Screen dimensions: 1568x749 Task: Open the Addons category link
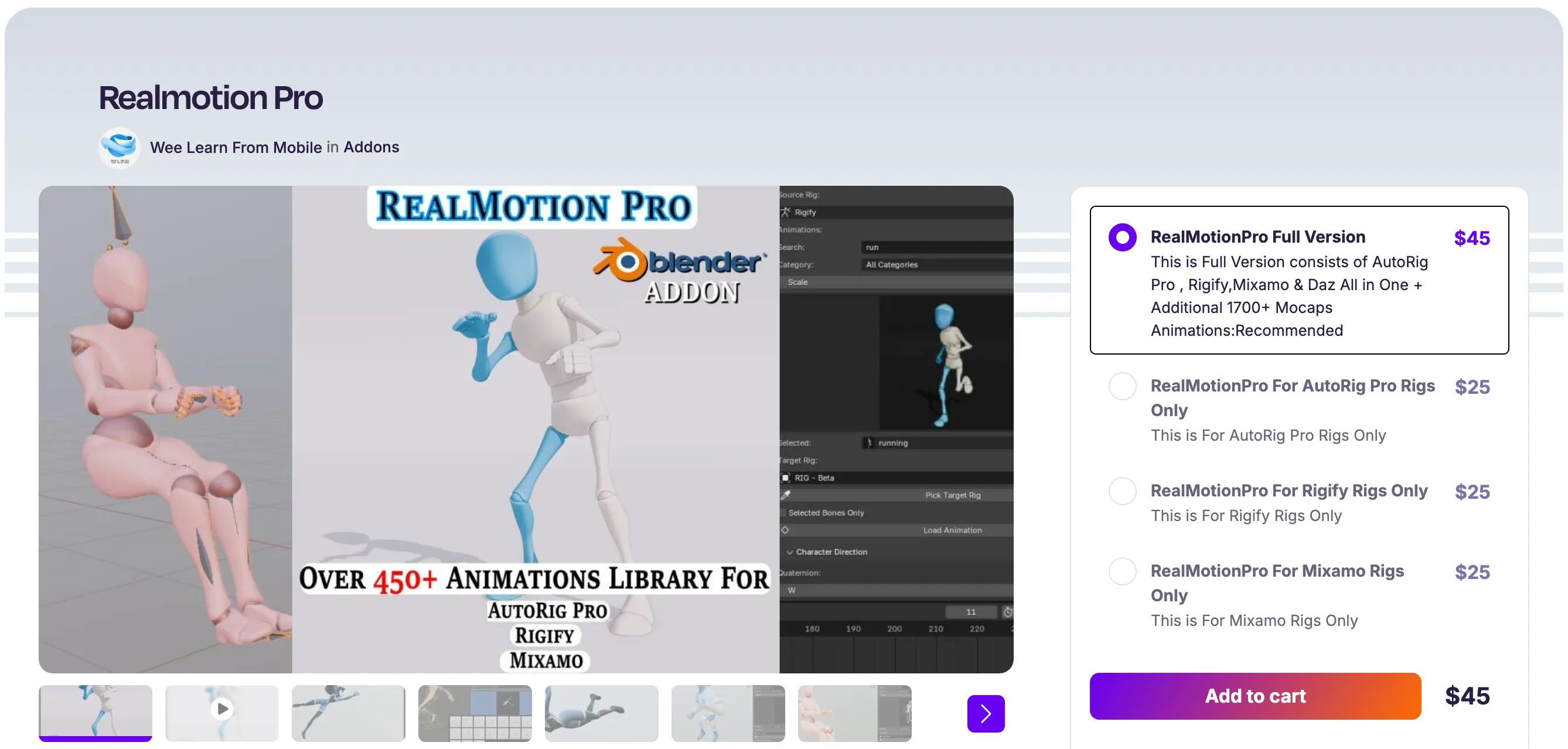tap(371, 147)
